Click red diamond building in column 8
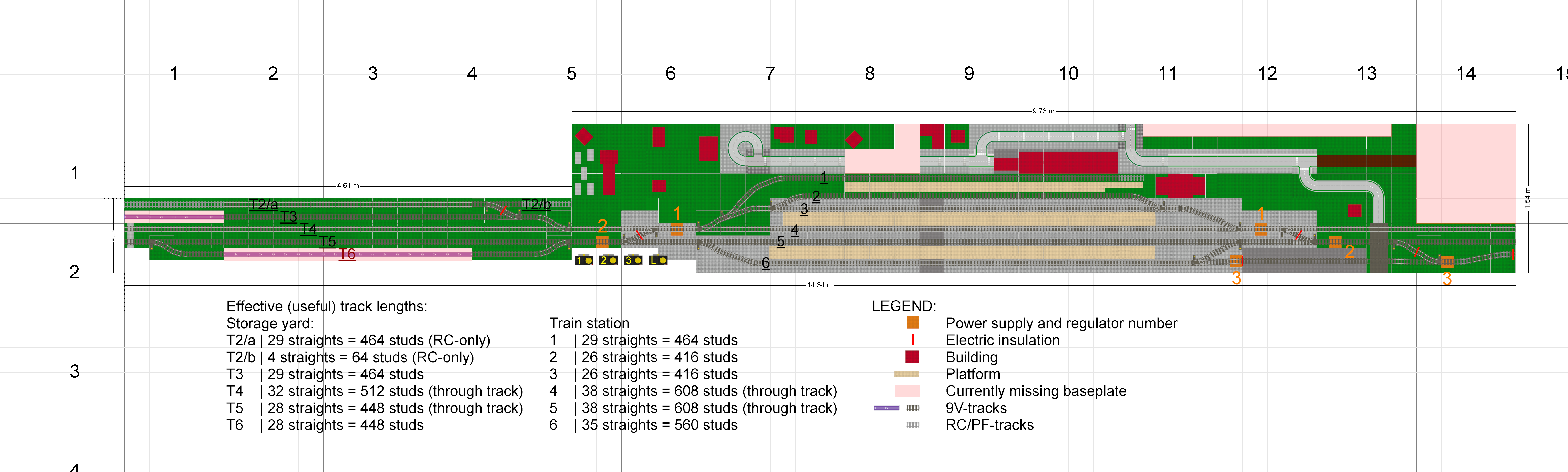The image size is (1568, 472). coord(854,139)
